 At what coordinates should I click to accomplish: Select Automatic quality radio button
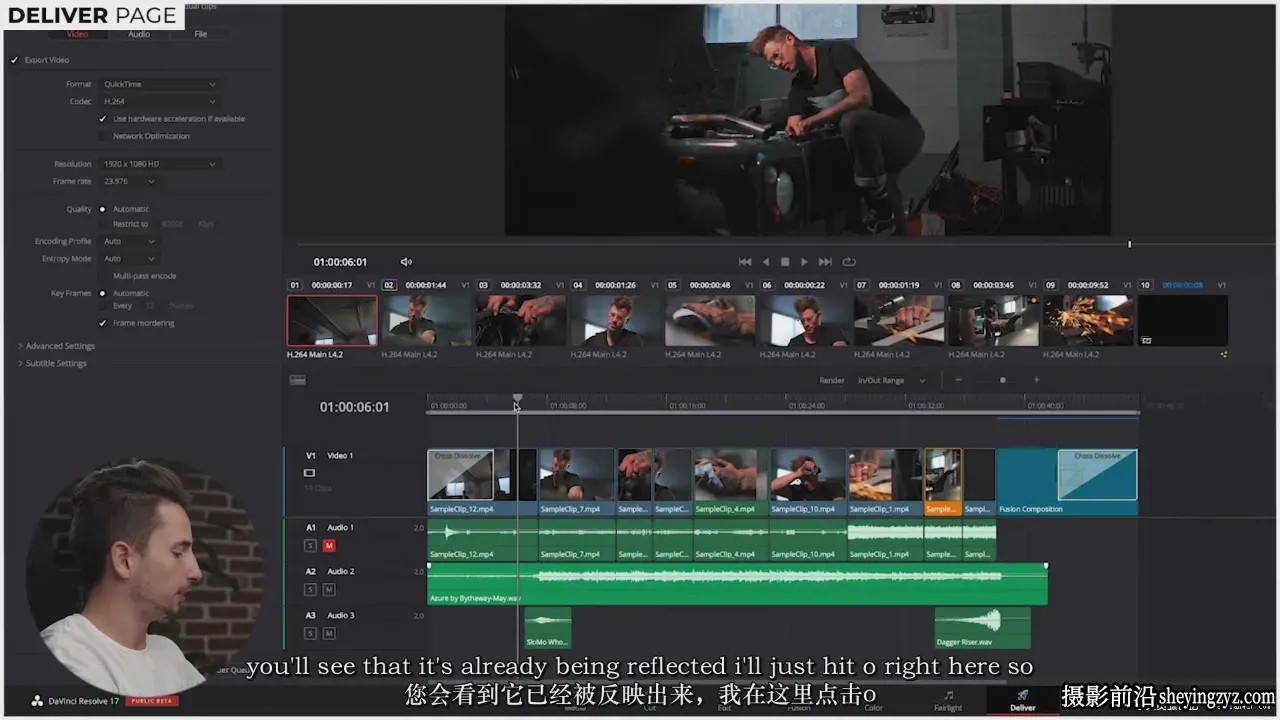tap(102, 209)
